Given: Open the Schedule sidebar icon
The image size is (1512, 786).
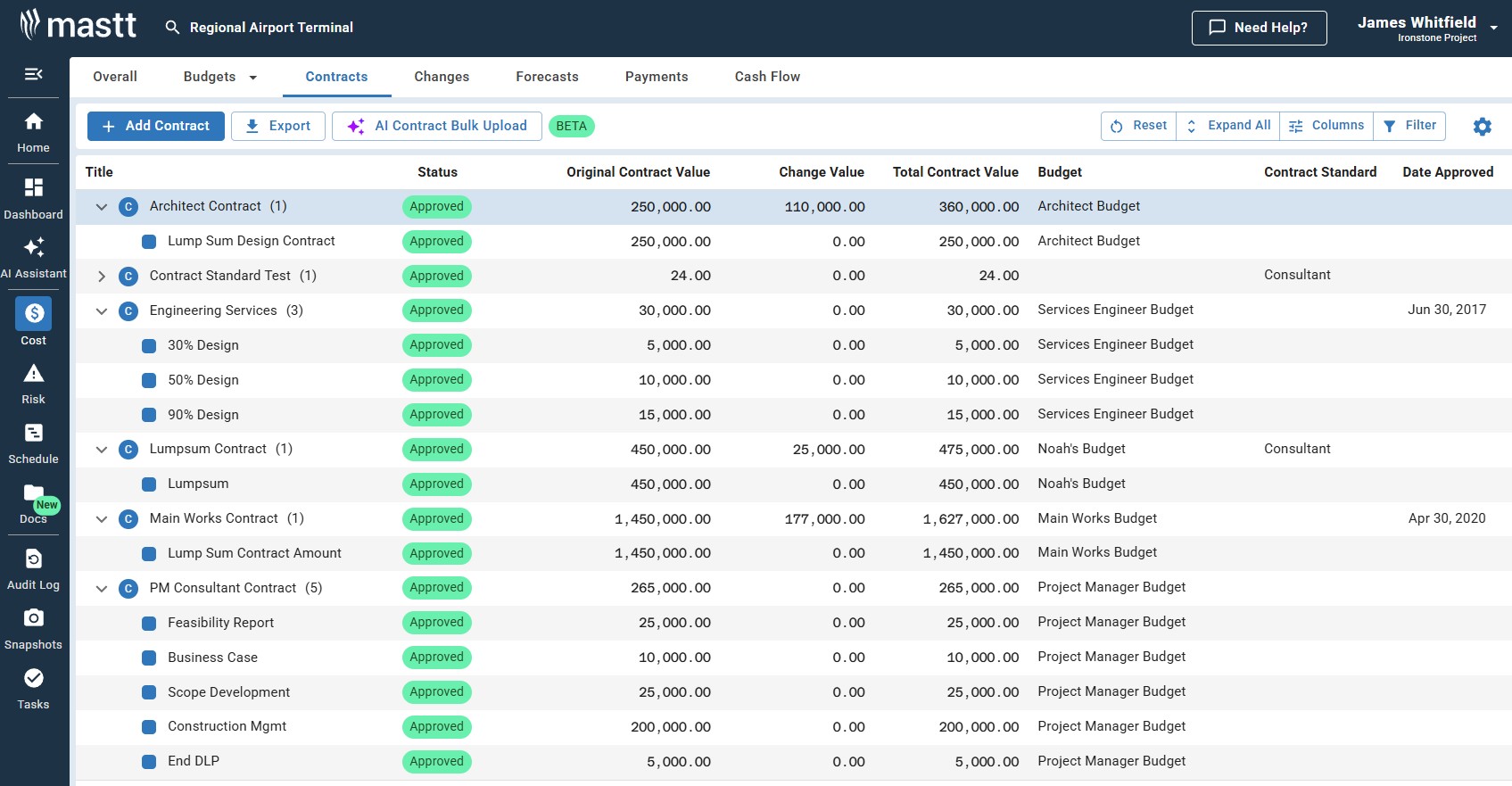Looking at the screenshot, I should click(33, 433).
